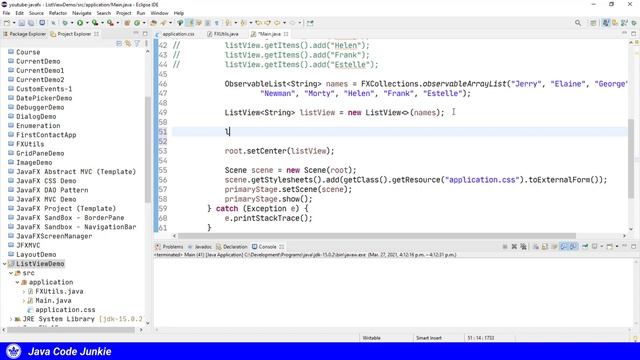Open the File menu
The image size is (640, 360).
[x=6, y=13]
